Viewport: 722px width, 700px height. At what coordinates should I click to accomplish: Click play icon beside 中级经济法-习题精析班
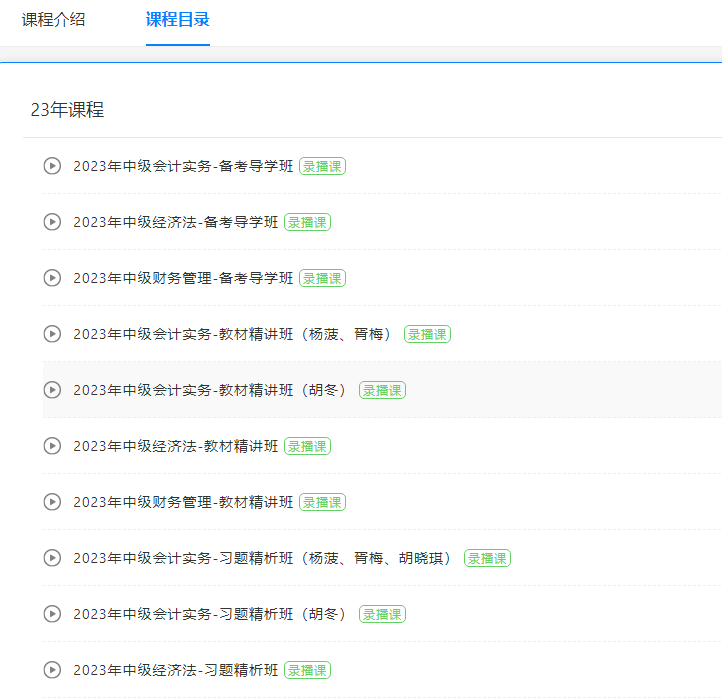coord(52,670)
